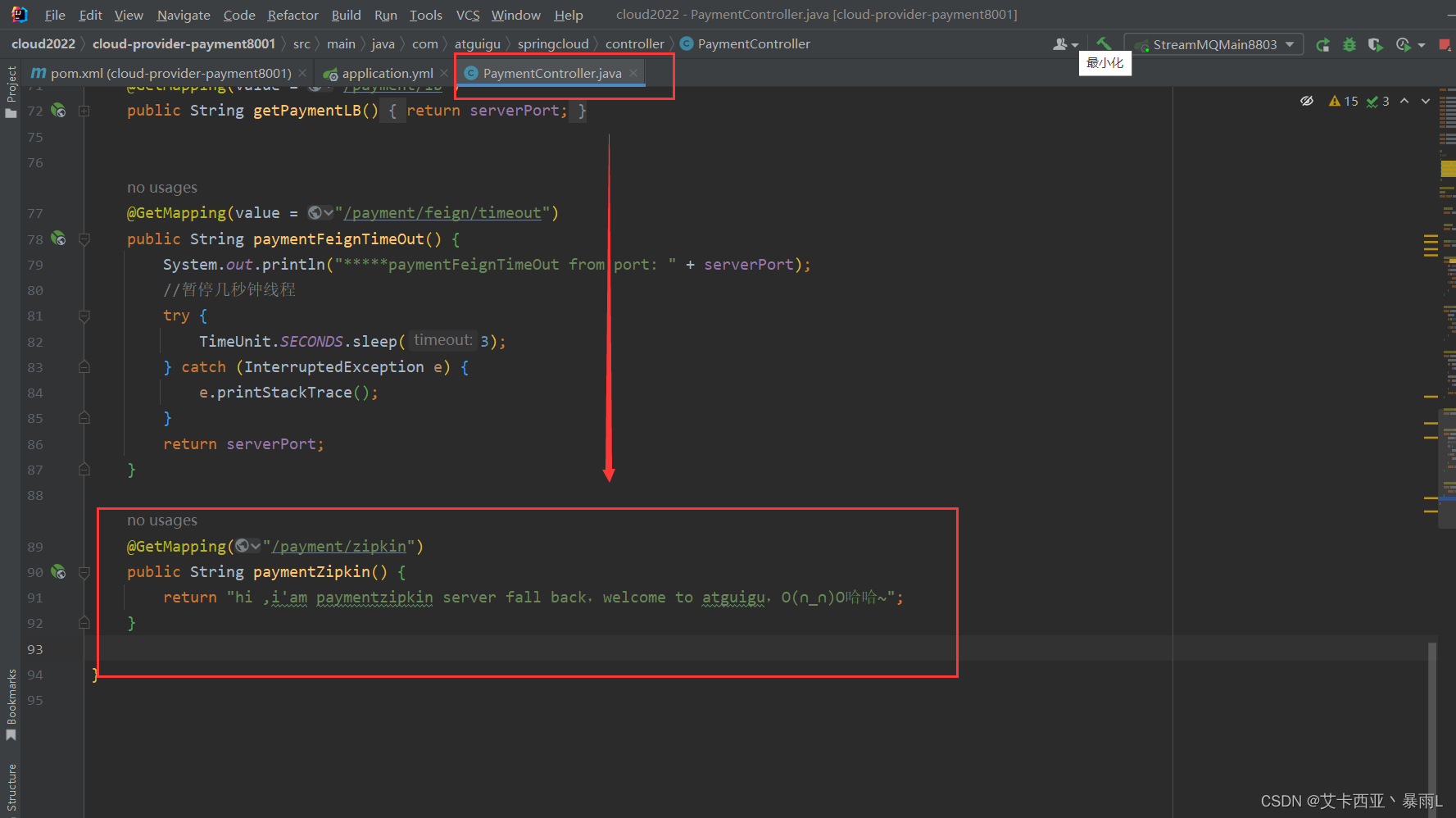Stop running processes with red stop icon
1456x818 pixels.
pos(1445,44)
